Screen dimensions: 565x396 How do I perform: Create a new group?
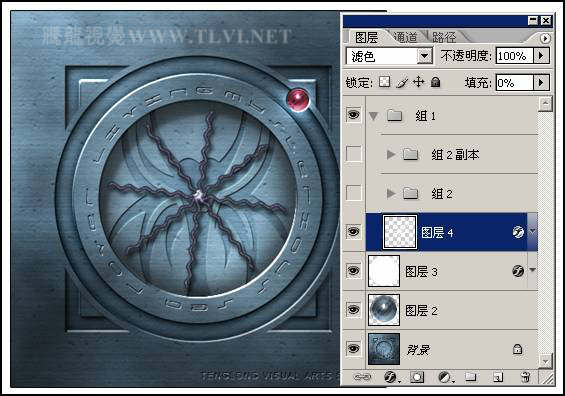tap(471, 377)
